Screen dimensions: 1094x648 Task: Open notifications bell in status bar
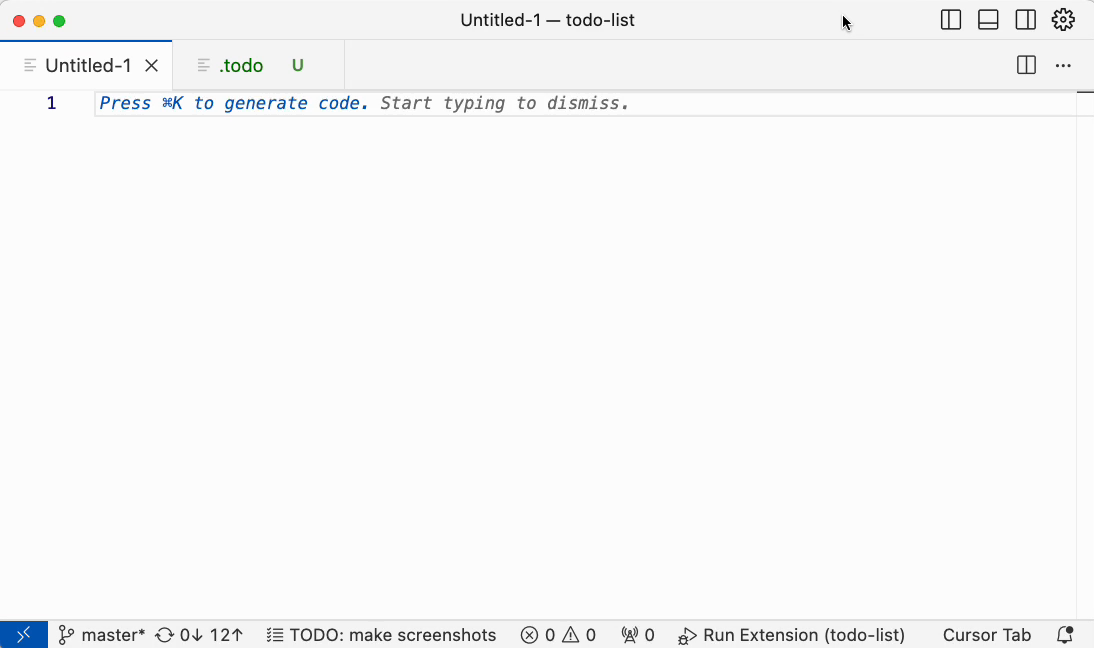coord(1065,635)
